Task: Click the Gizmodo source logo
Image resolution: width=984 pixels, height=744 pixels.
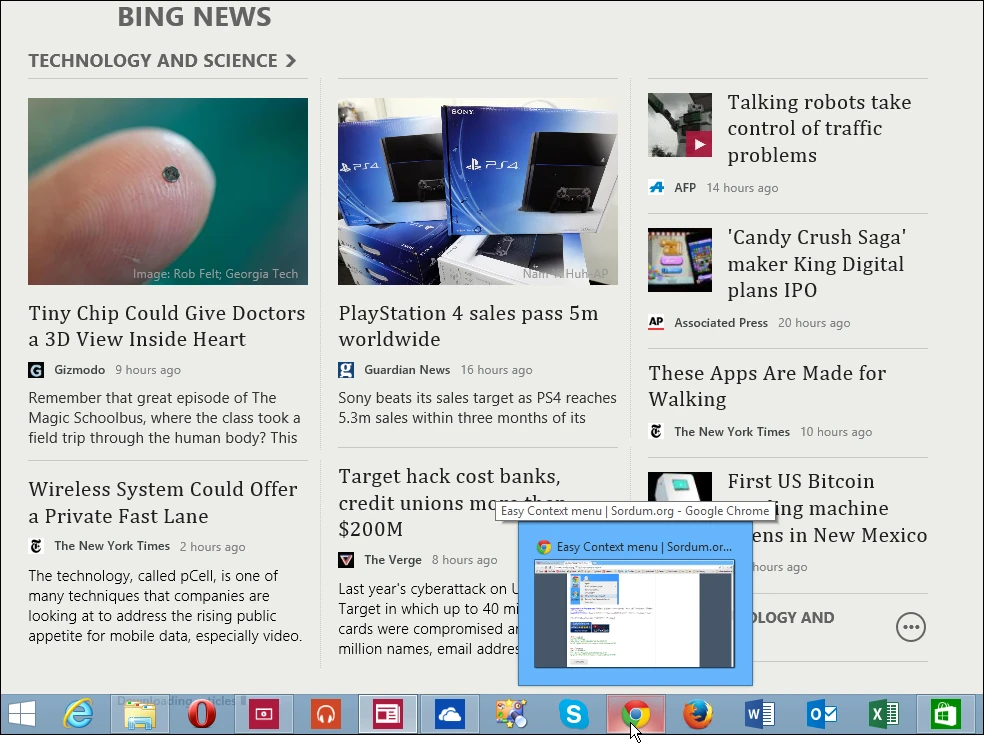Action: pos(36,370)
